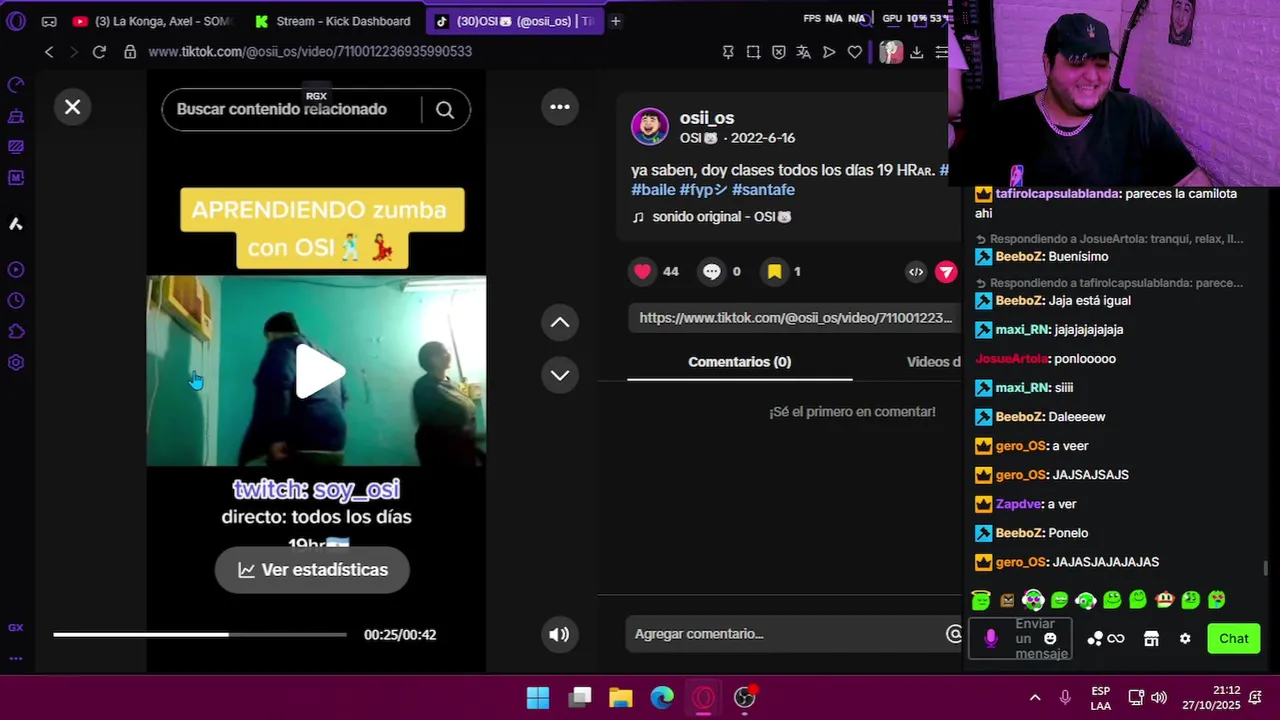Switch to Stream - Kick Dashboard tab
Viewport: 1280px width, 720px height.
[332, 21]
